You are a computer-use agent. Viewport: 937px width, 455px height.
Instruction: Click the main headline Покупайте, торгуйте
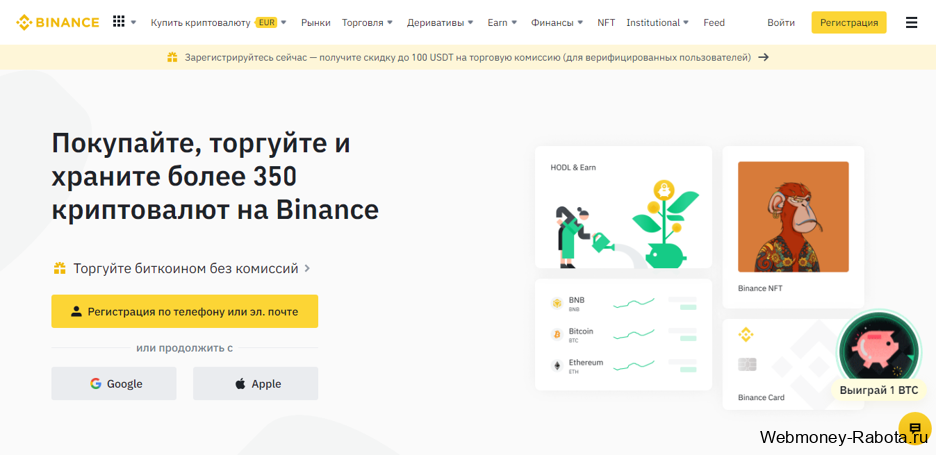(215, 177)
